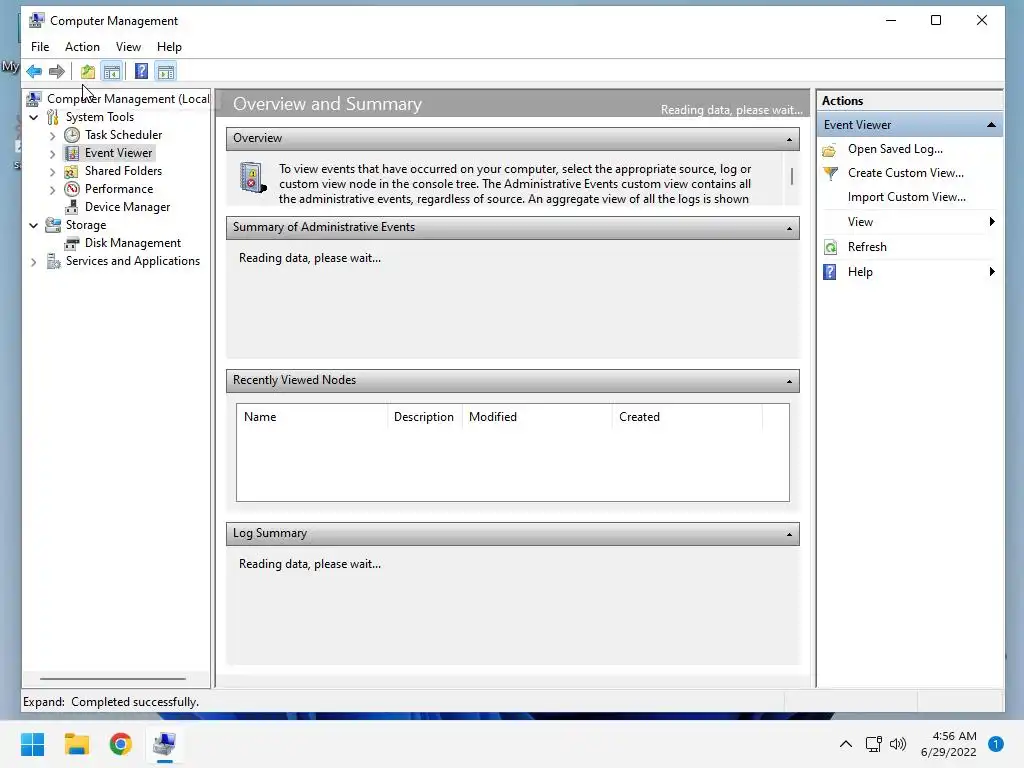Viewport: 1024px width, 768px height.
Task: Click Refresh action in Actions pane
Action: [867, 247]
